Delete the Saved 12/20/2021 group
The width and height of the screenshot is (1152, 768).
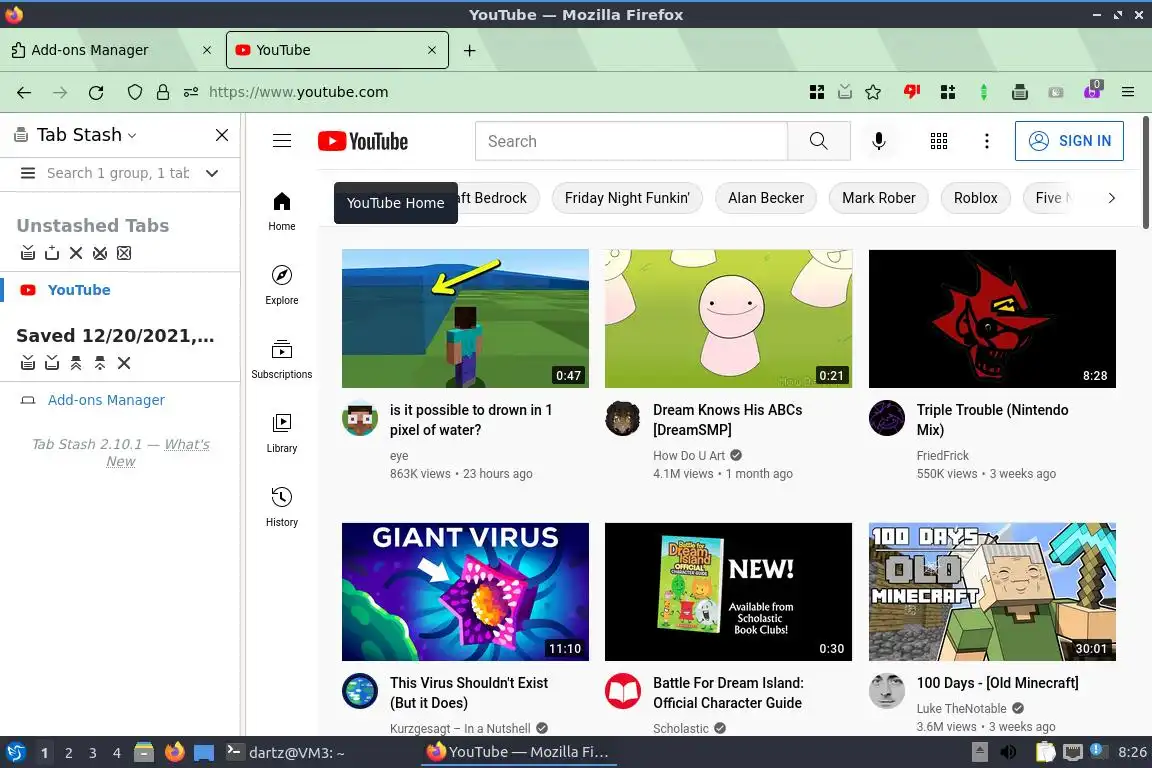124,363
